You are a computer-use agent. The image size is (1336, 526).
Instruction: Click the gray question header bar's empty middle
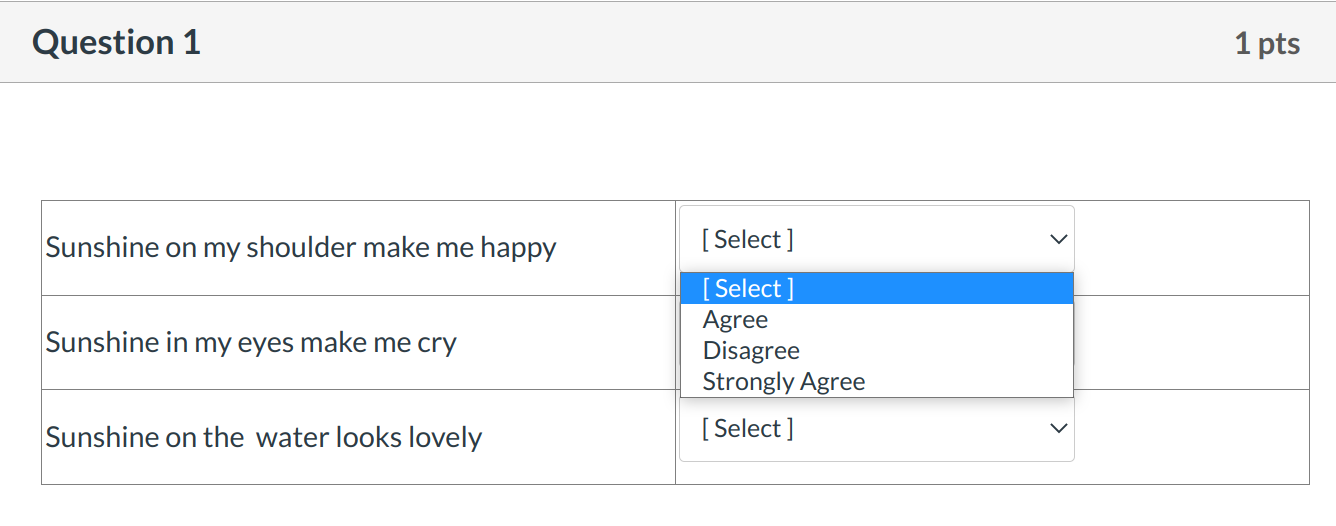pyautogui.click(x=700, y=43)
